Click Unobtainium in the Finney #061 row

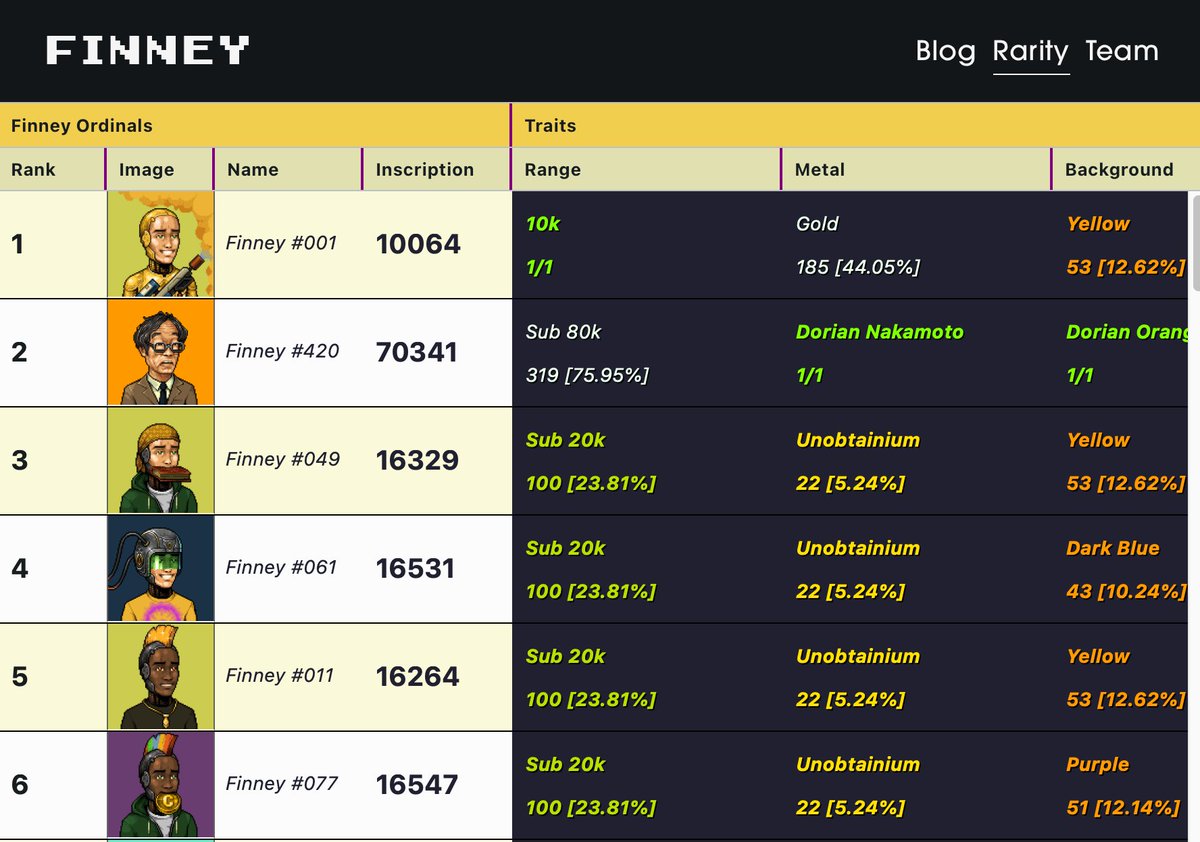pyautogui.click(x=858, y=548)
